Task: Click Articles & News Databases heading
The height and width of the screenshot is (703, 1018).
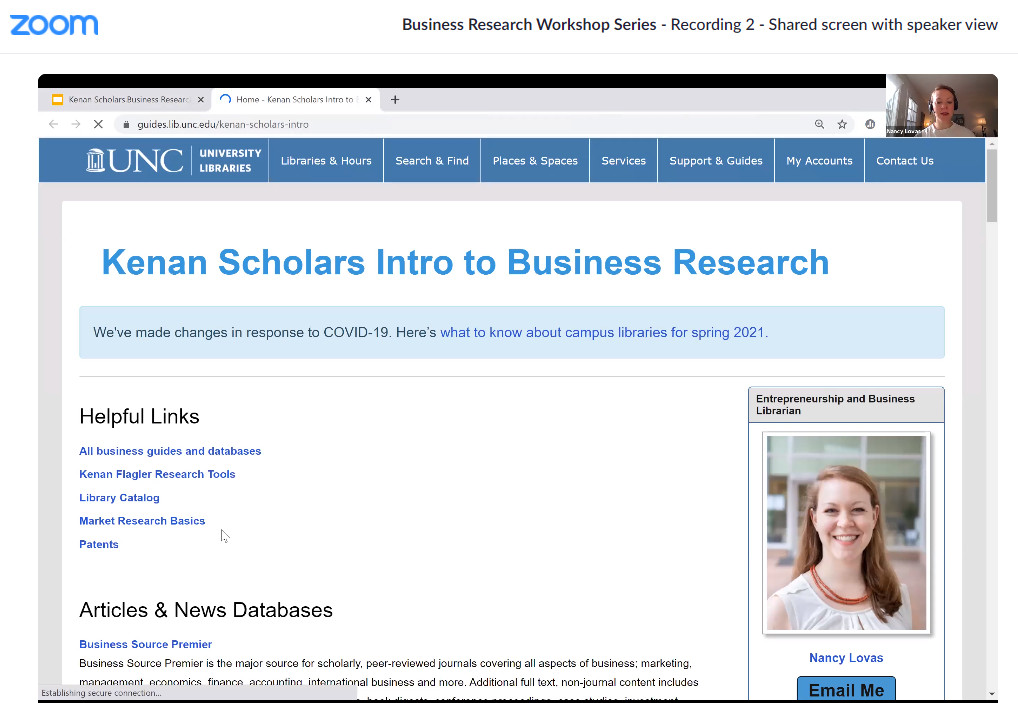Action: pyautogui.click(x=206, y=610)
